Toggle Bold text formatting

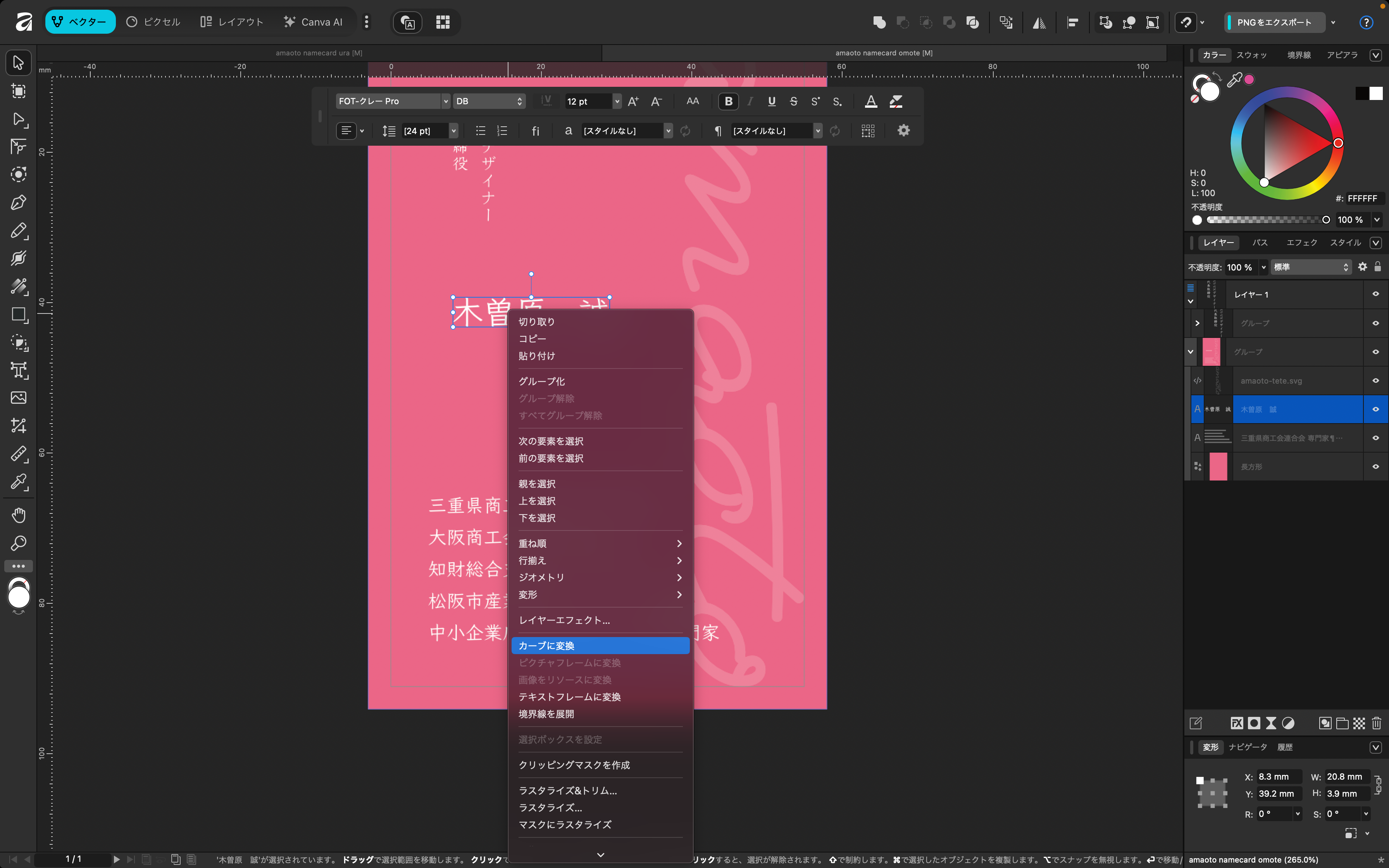pos(728,102)
